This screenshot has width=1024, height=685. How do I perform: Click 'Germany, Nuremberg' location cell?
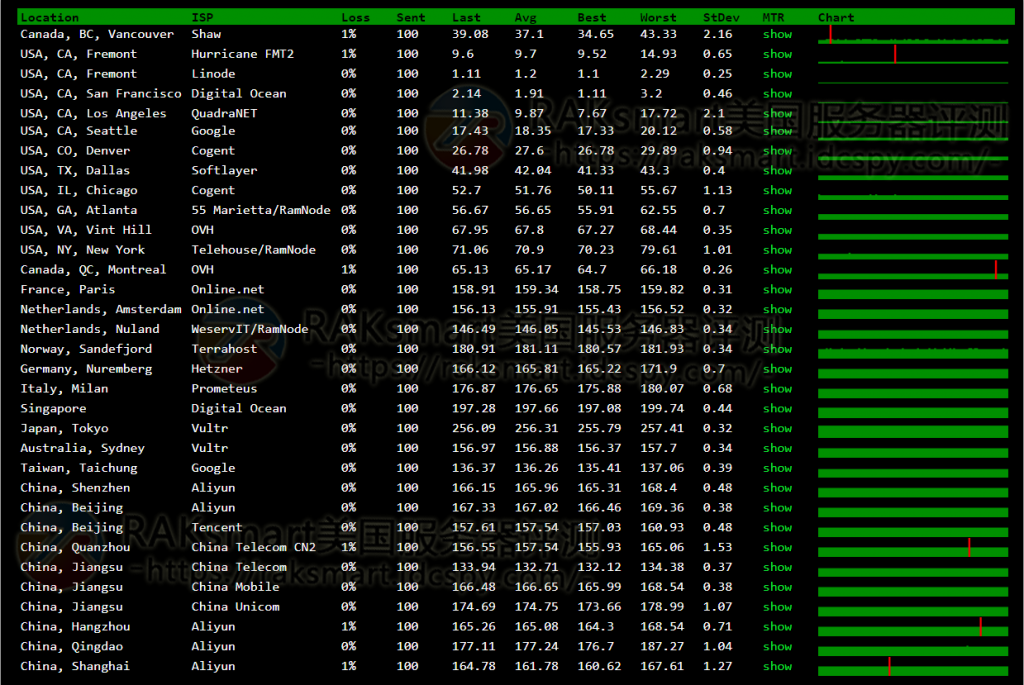(x=86, y=369)
